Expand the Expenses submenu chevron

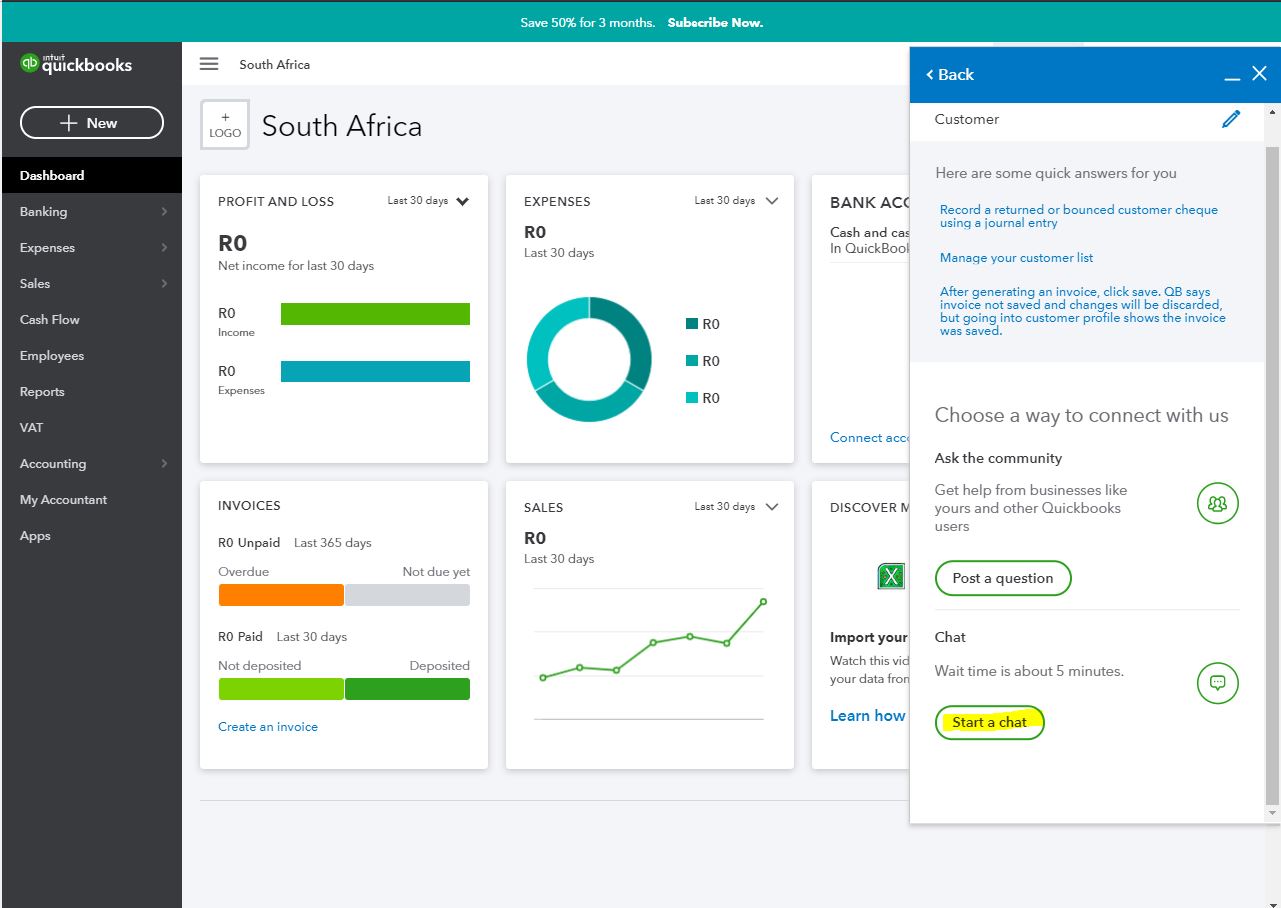point(164,248)
